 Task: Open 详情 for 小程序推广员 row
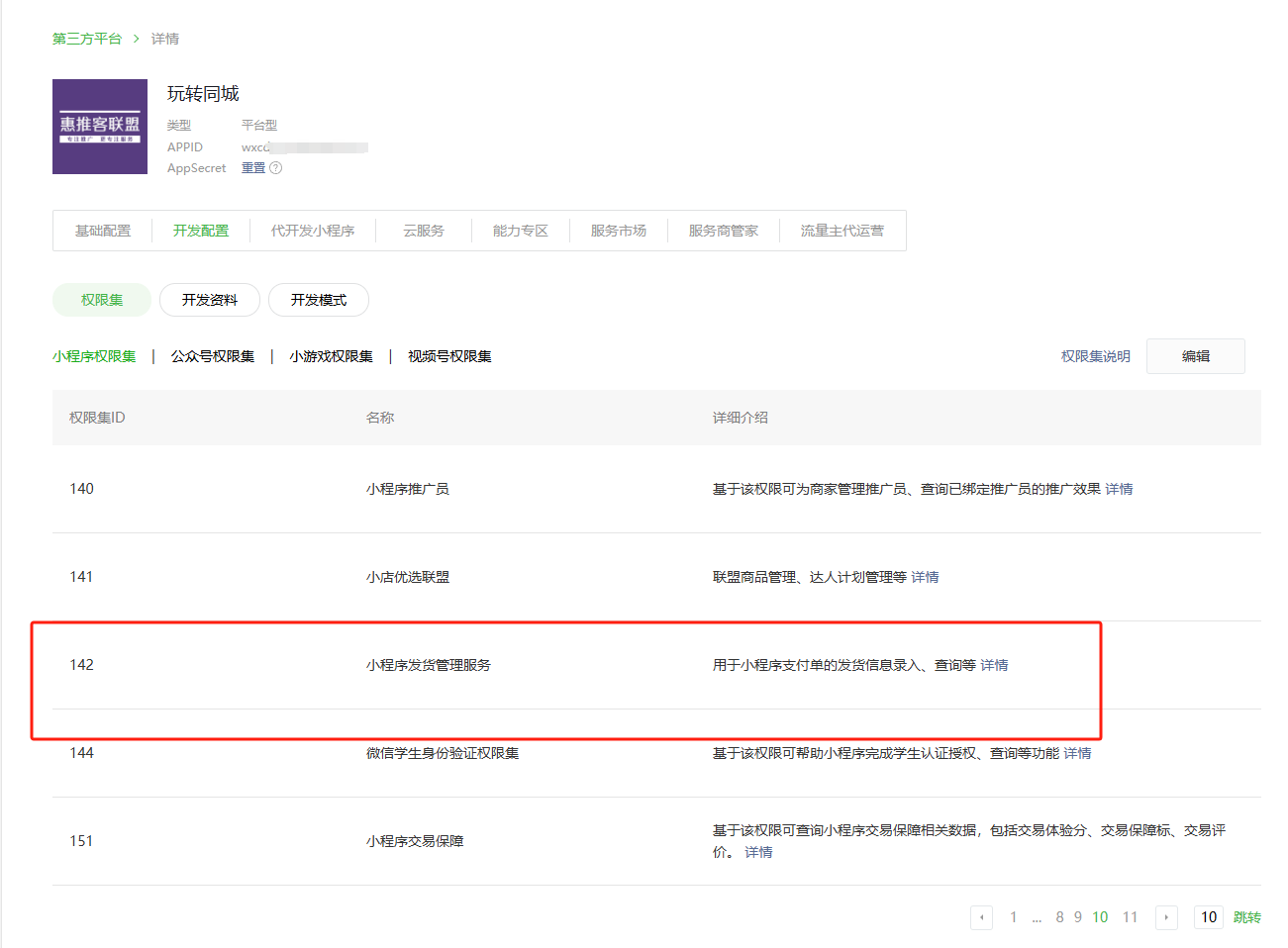pos(1120,489)
